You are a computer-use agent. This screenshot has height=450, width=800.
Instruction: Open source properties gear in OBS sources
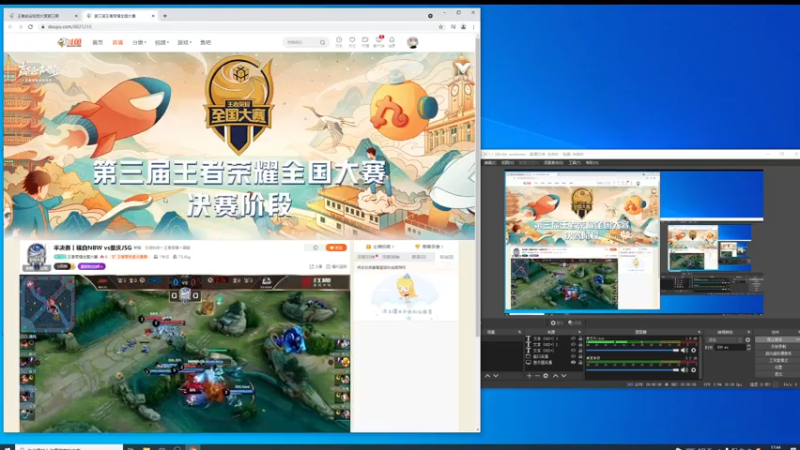coord(545,376)
